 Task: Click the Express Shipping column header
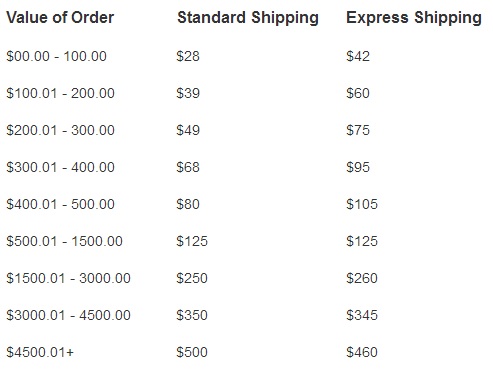click(x=414, y=18)
